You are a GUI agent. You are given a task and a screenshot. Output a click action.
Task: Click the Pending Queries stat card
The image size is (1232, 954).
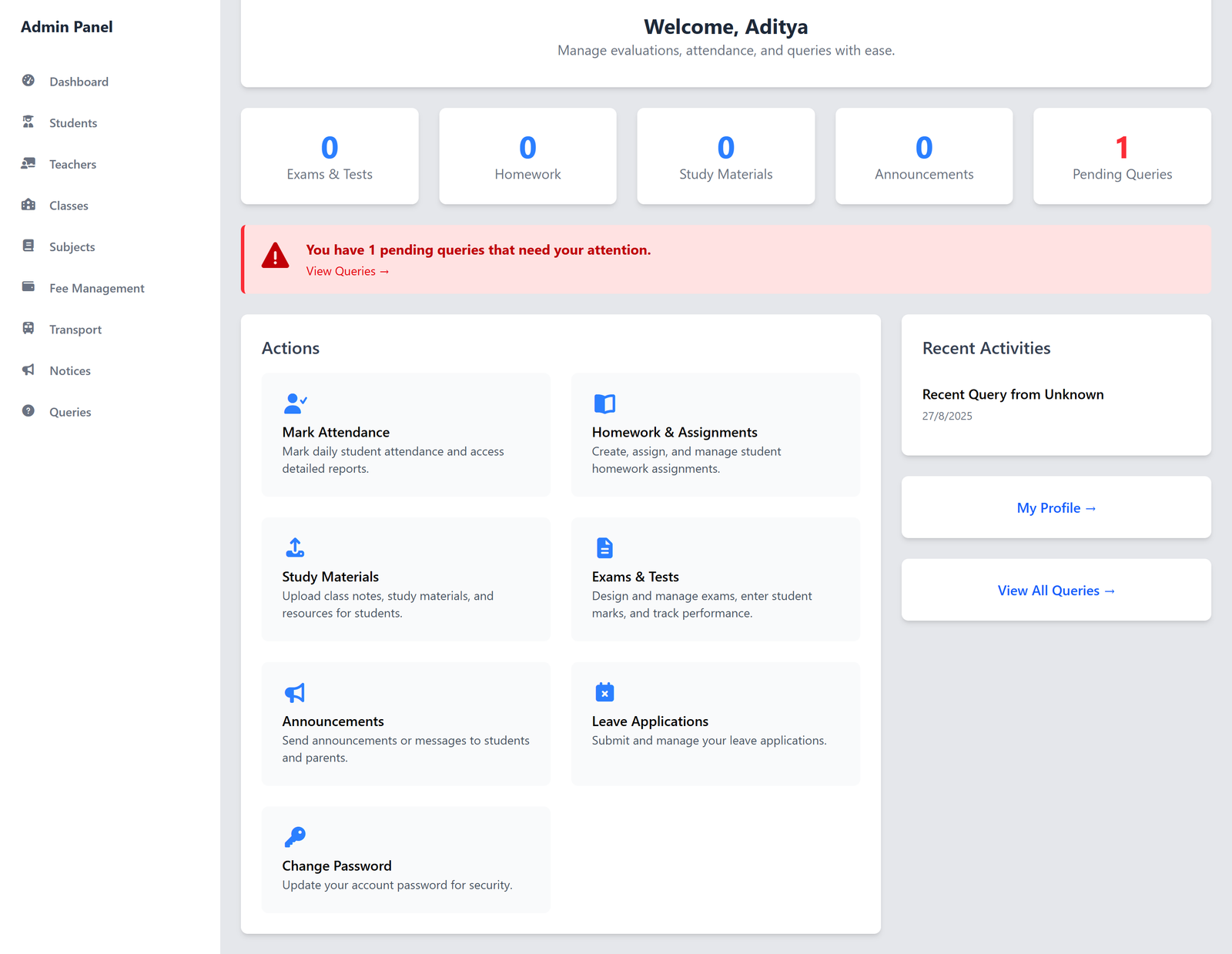coord(1122,156)
